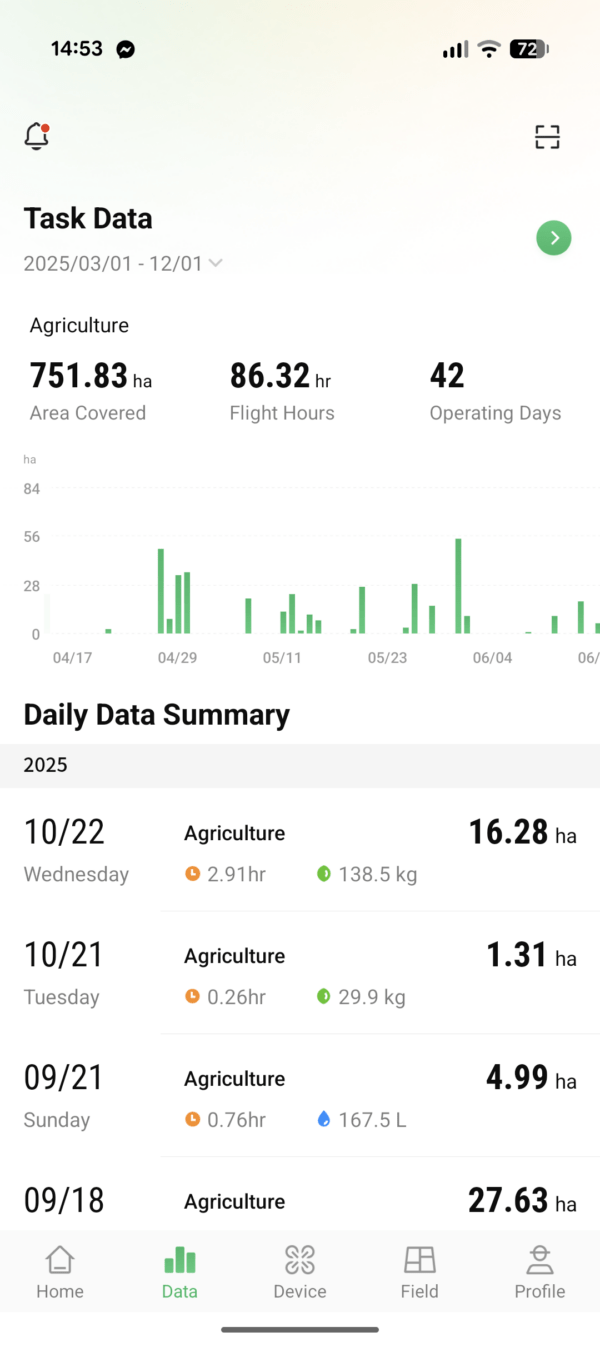600x1347 pixels.
Task: Open the Device tab
Action: coord(300,1272)
